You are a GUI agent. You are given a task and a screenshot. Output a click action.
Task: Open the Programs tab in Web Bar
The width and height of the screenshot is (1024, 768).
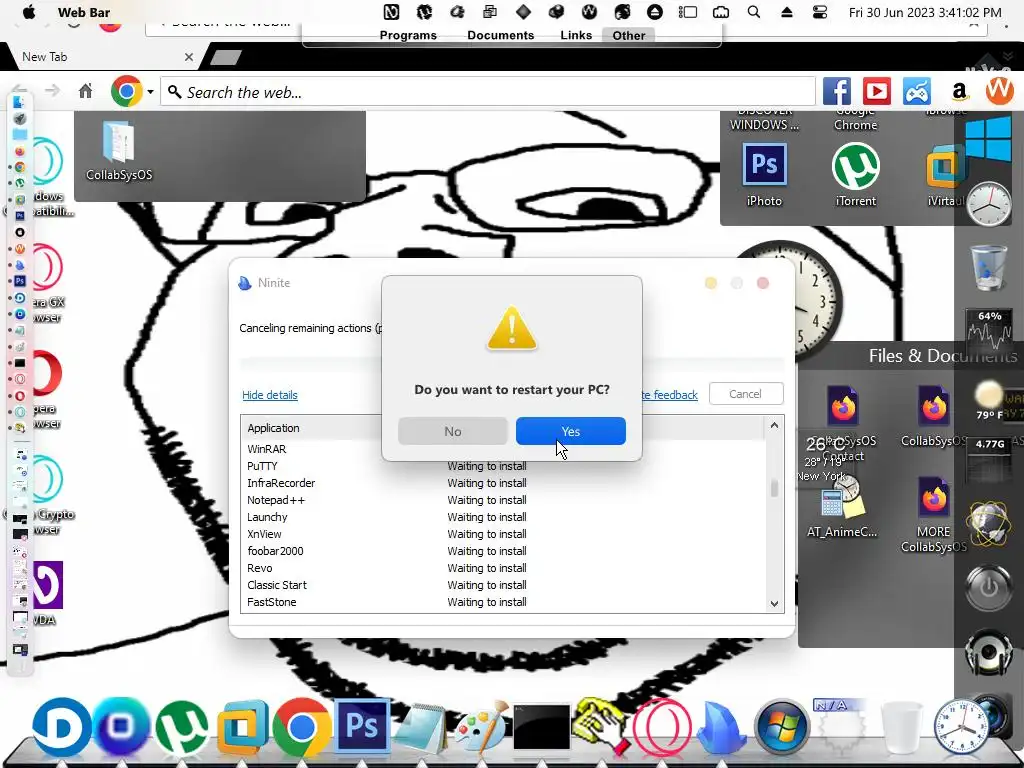408,35
